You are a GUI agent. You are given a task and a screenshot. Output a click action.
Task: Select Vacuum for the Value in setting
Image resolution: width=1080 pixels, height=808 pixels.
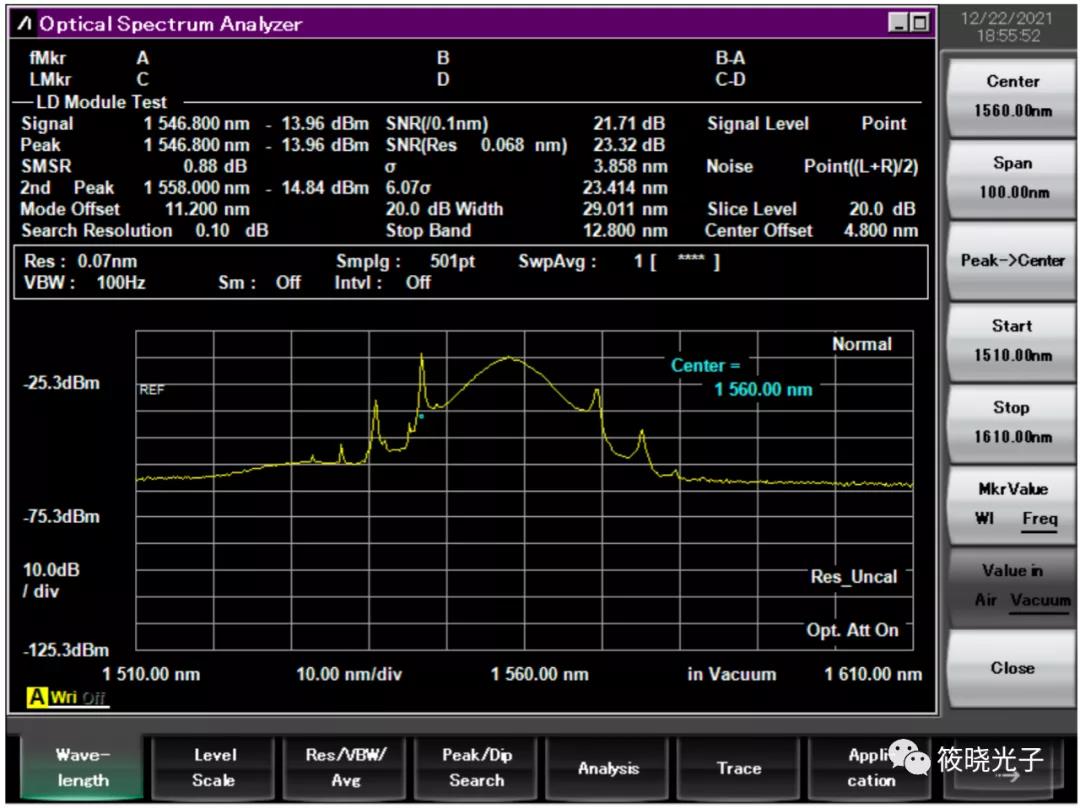(1040, 600)
